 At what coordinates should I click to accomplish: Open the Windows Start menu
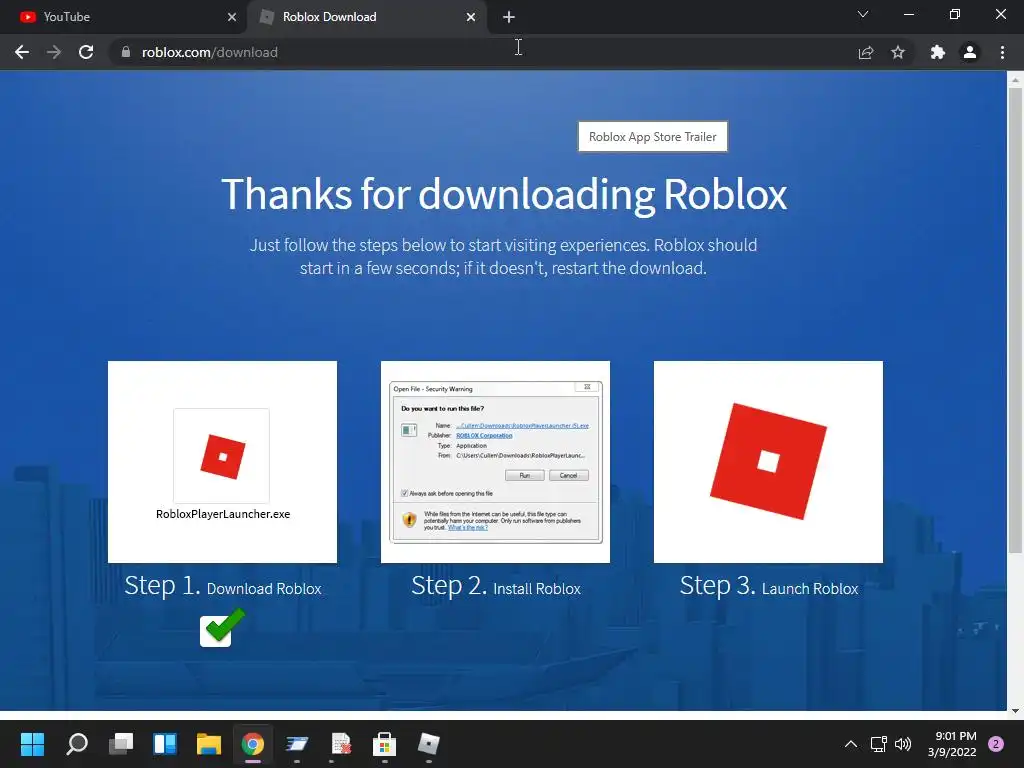tap(32, 744)
